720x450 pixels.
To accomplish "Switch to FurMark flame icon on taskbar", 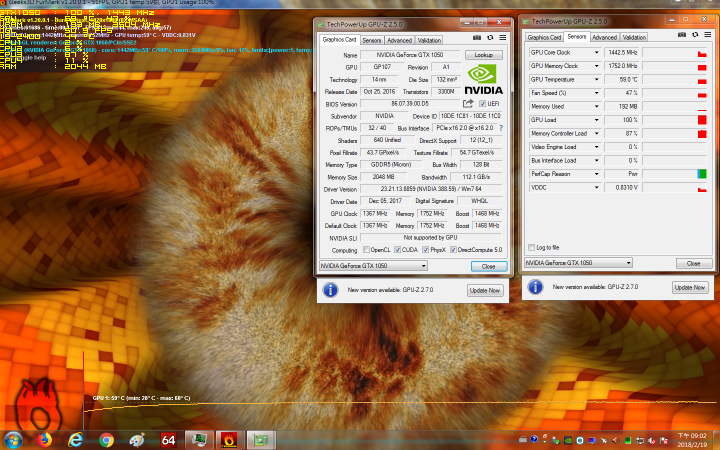I will tap(229, 440).
